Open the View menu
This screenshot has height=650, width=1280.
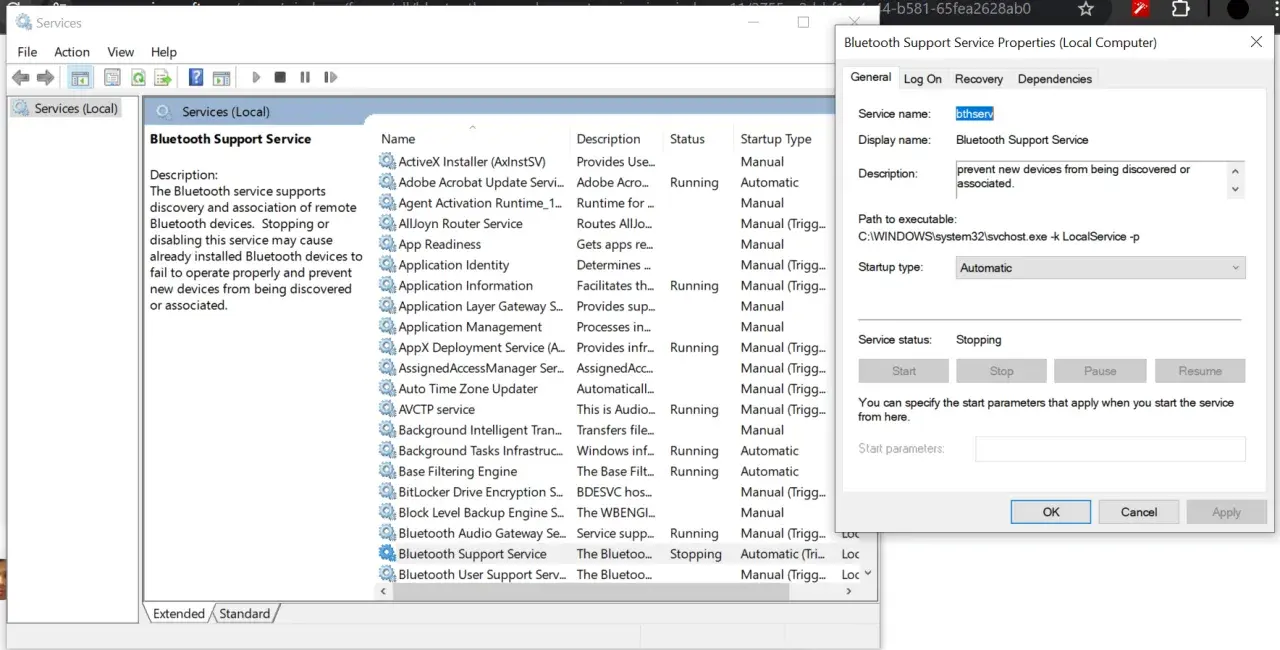(x=120, y=52)
